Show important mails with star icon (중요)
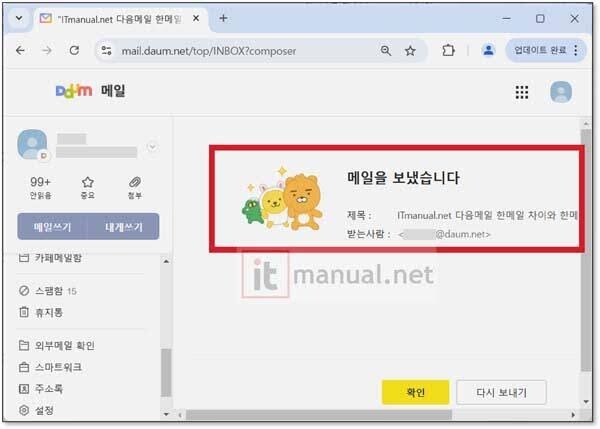This screenshot has height=429, width=600. pos(88,188)
